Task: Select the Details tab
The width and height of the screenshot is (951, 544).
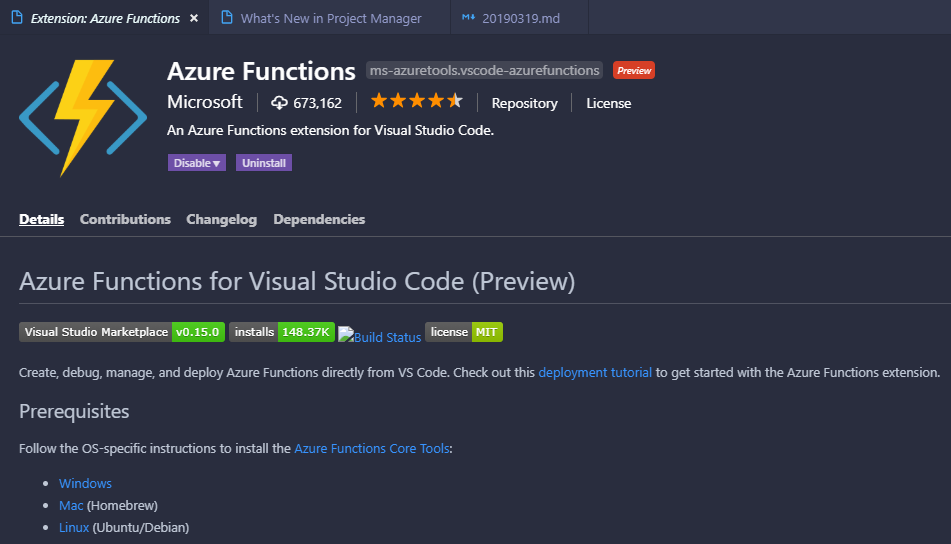Action: click(41, 219)
